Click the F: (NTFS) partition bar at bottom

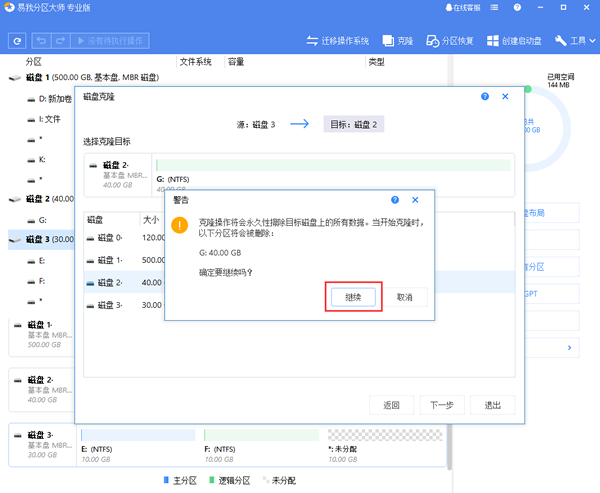tap(261, 435)
